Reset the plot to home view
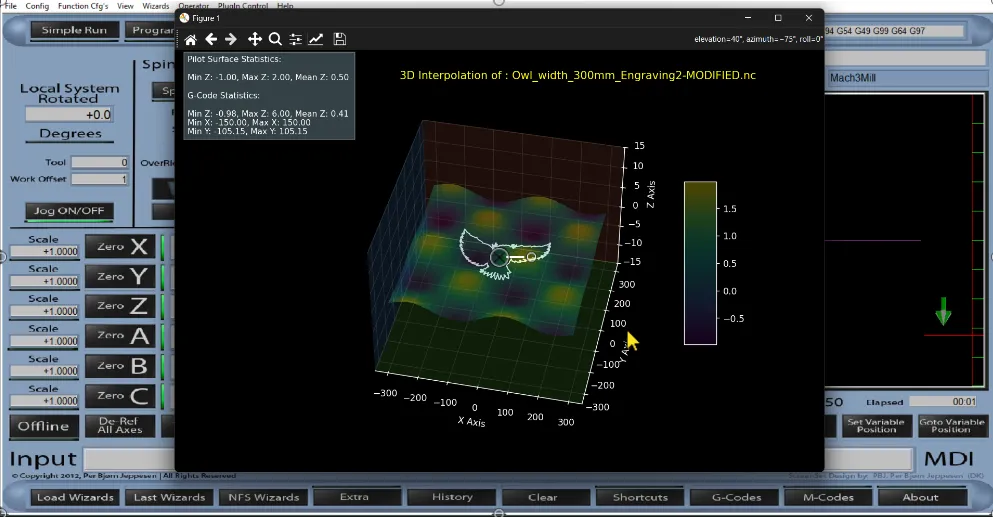Screen dimensions: 993x517 pos(190,39)
